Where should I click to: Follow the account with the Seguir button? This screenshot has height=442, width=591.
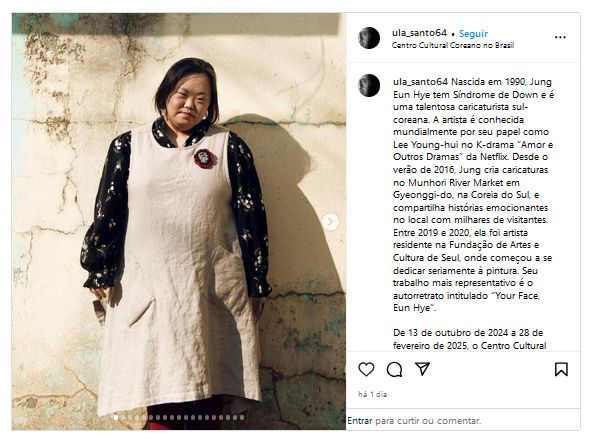click(x=473, y=34)
